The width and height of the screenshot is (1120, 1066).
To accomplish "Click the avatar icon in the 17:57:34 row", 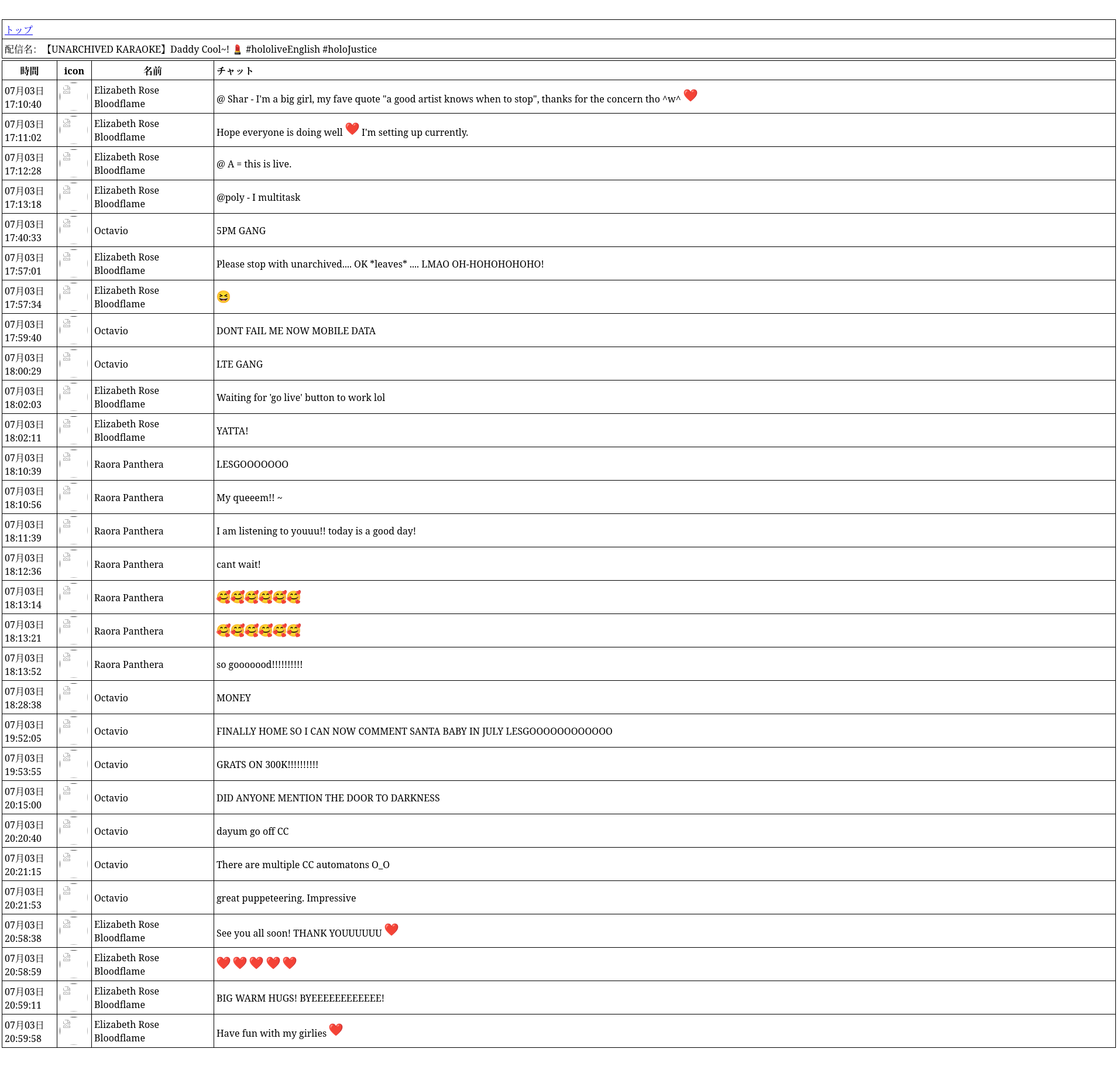I will tap(74, 297).
